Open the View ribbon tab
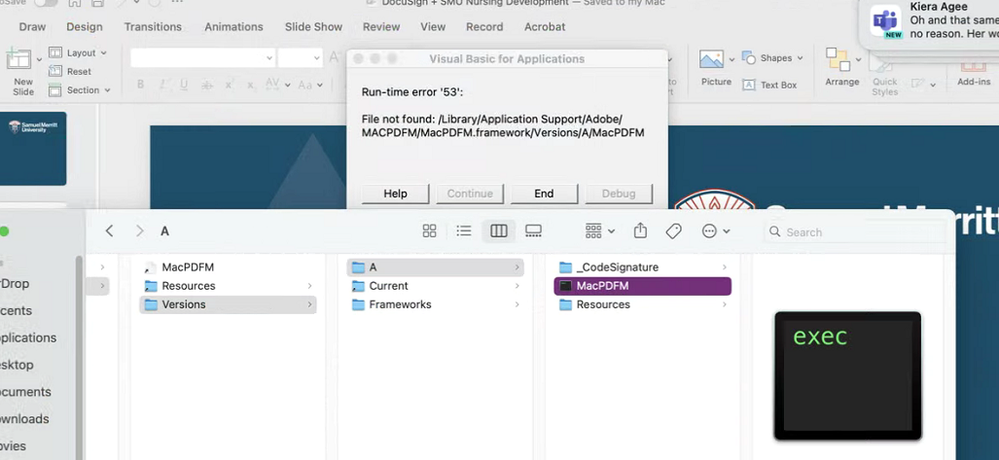 [433, 27]
